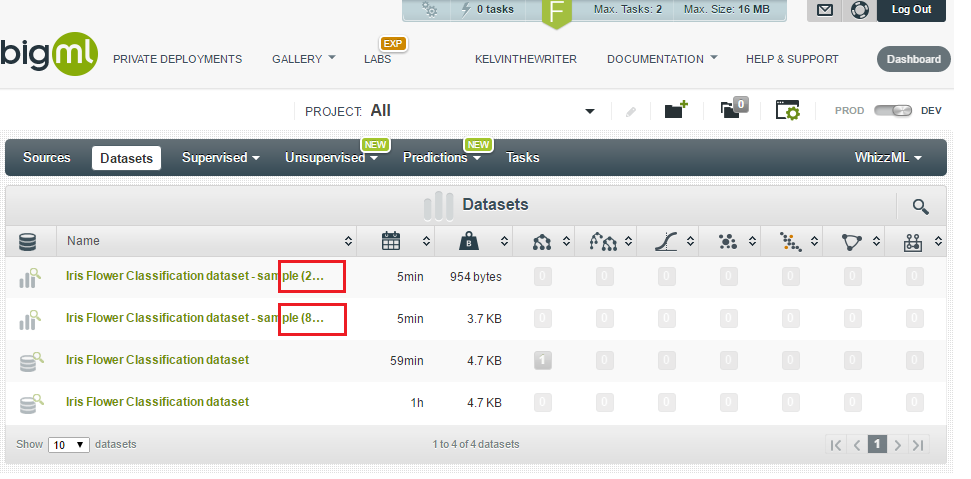Click the anomalies scatter column header icon

tap(790, 242)
